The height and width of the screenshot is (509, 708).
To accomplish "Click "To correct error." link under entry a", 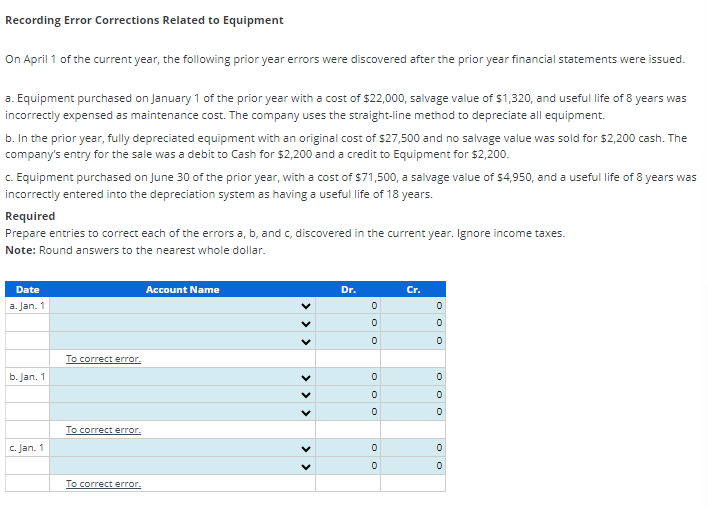I will 103,359.
